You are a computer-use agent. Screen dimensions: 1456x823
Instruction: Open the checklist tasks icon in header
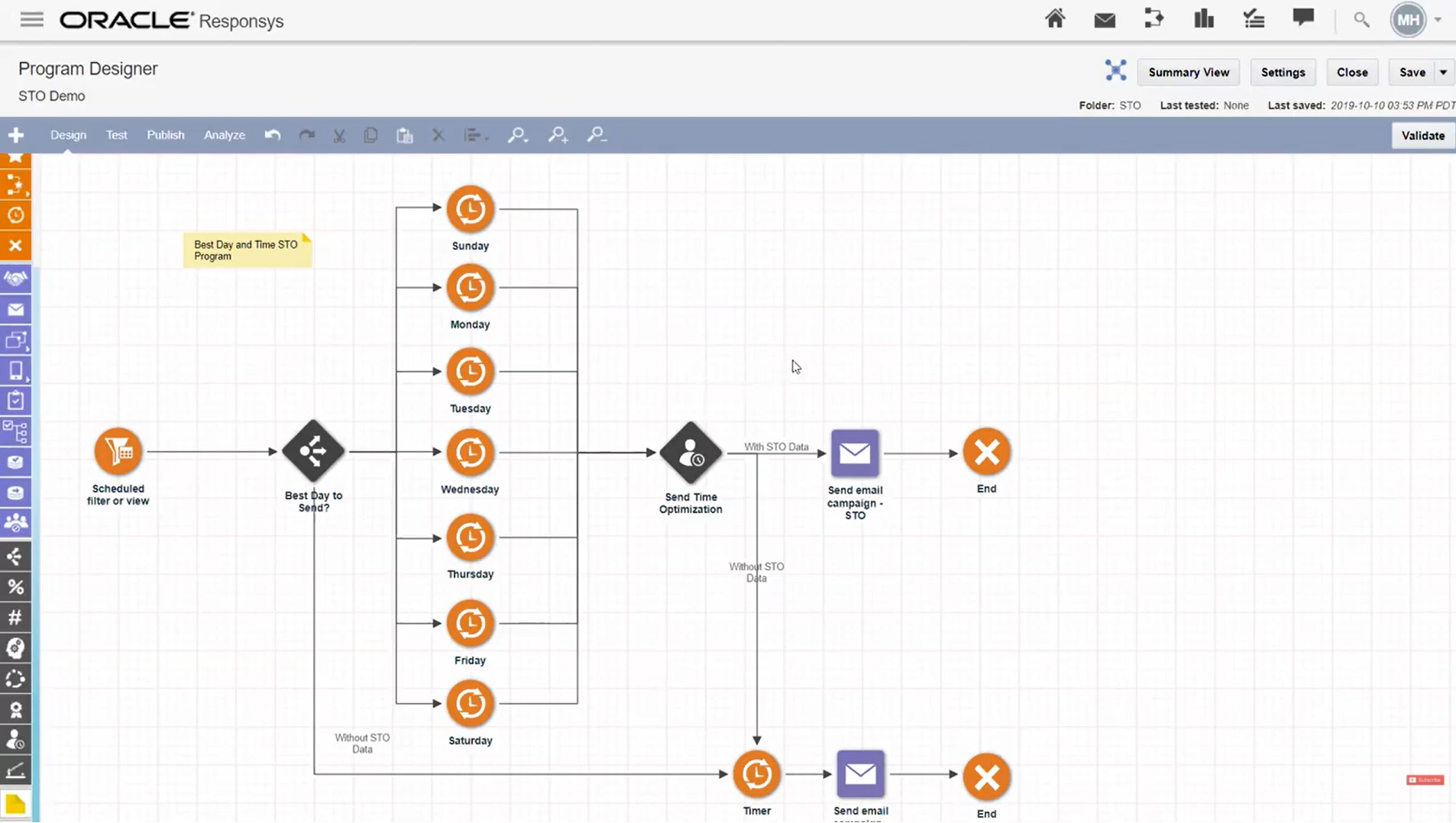click(1254, 19)
